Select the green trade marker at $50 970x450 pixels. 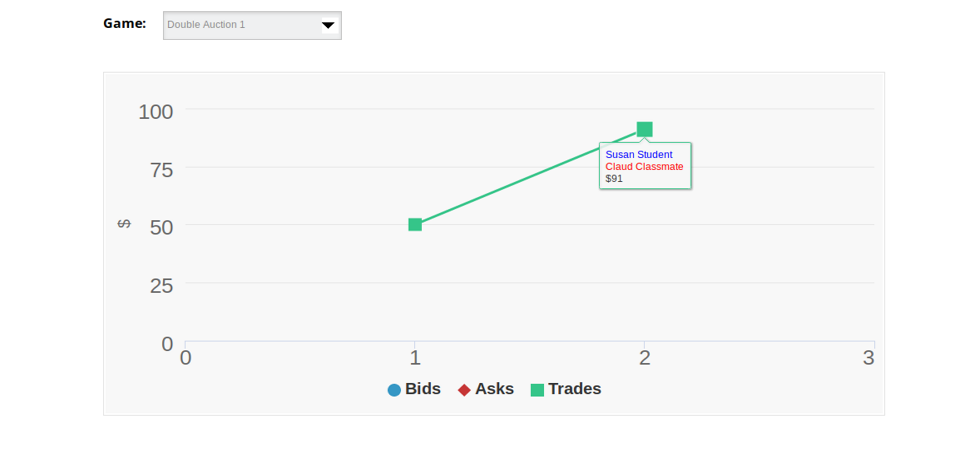click(x=415, y=225)
